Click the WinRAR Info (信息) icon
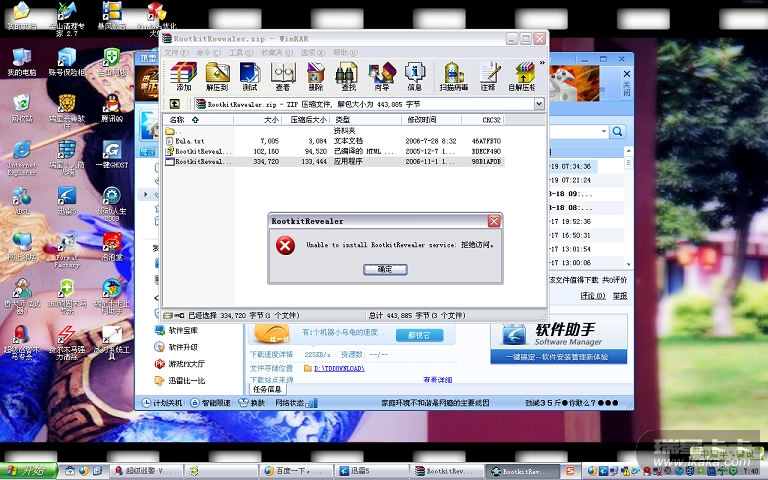Screen dimensions: 768x480 pyautogui.click(x=414, y=77)
